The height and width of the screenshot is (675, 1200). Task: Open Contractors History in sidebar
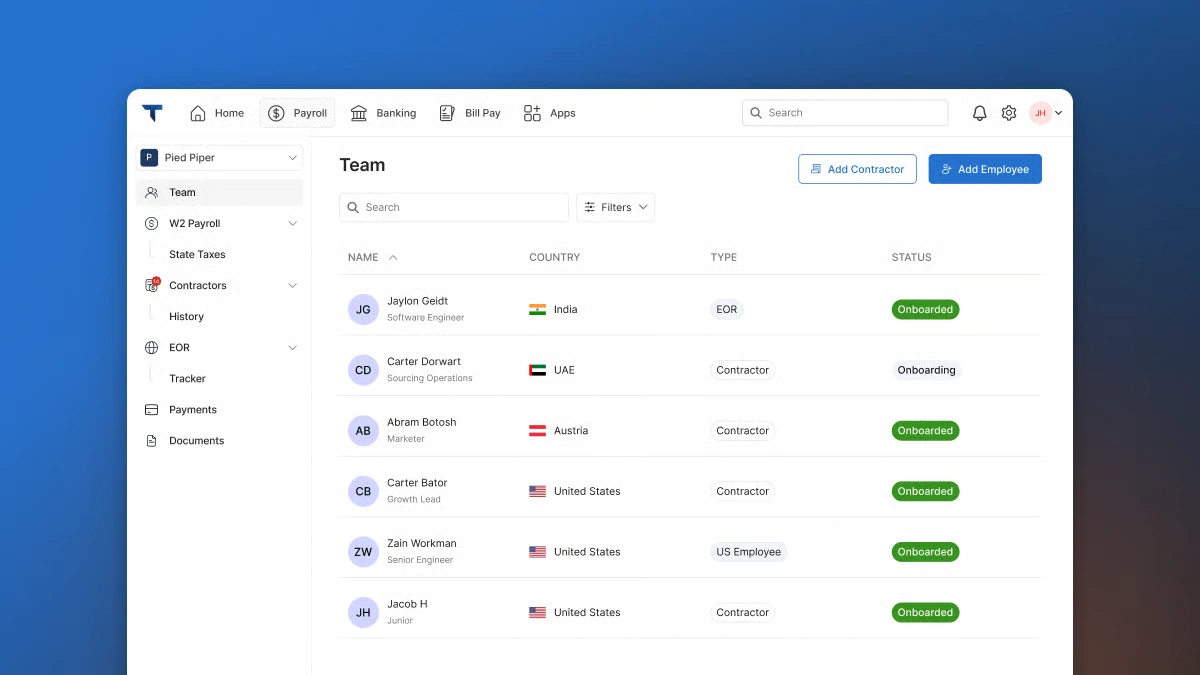point(186,316)
